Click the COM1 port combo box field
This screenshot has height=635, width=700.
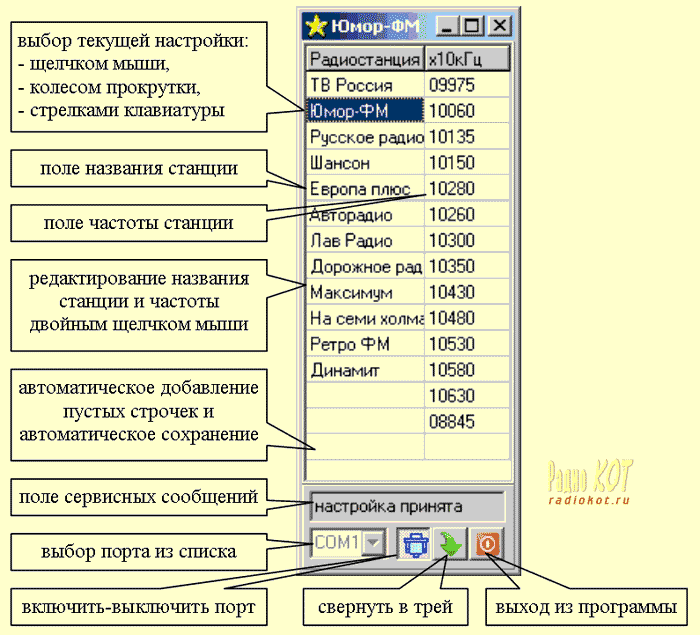tap(347, 543)
